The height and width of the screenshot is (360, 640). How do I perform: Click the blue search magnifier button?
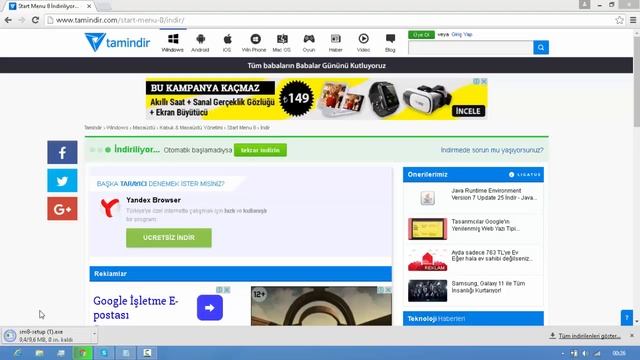[x=541, y=48]
